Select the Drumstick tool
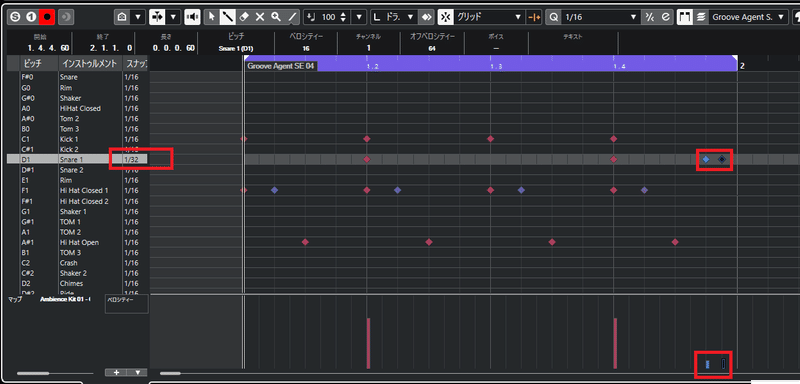Image resolution: width=800 pixels, height=384 pixels. pos(228,17)
